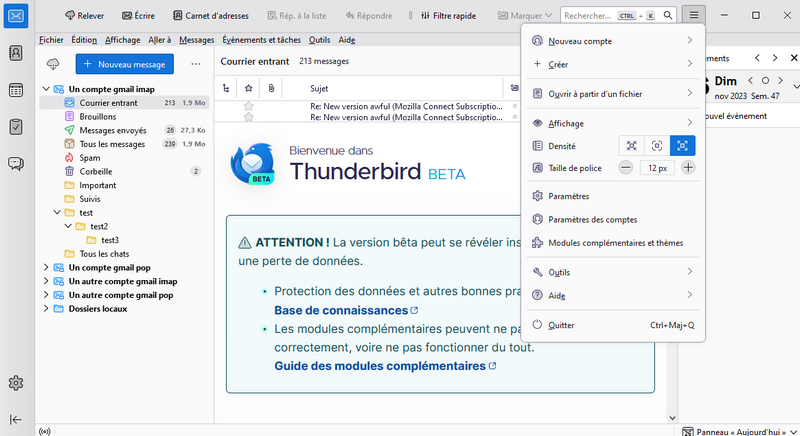
Task: Collapse the spaces toolbar arrow icon
Action: click(x=16, y=420)
